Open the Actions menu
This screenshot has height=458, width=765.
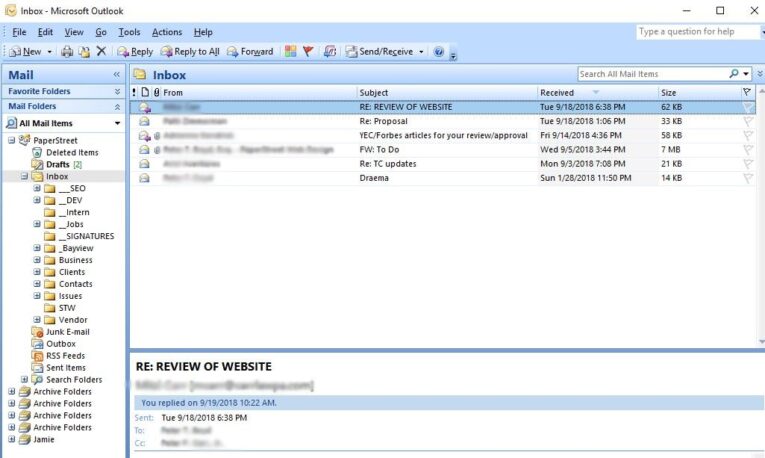(x=167, y=32)
